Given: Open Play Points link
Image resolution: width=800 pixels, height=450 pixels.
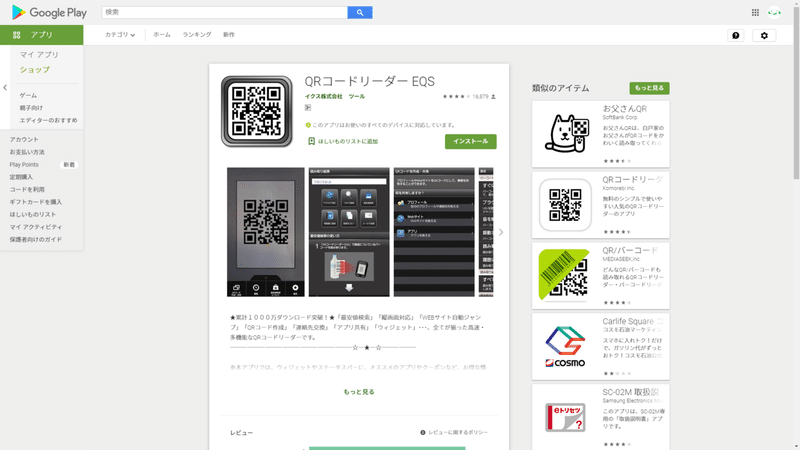Looking at the screenshot, I should (24, 165).
